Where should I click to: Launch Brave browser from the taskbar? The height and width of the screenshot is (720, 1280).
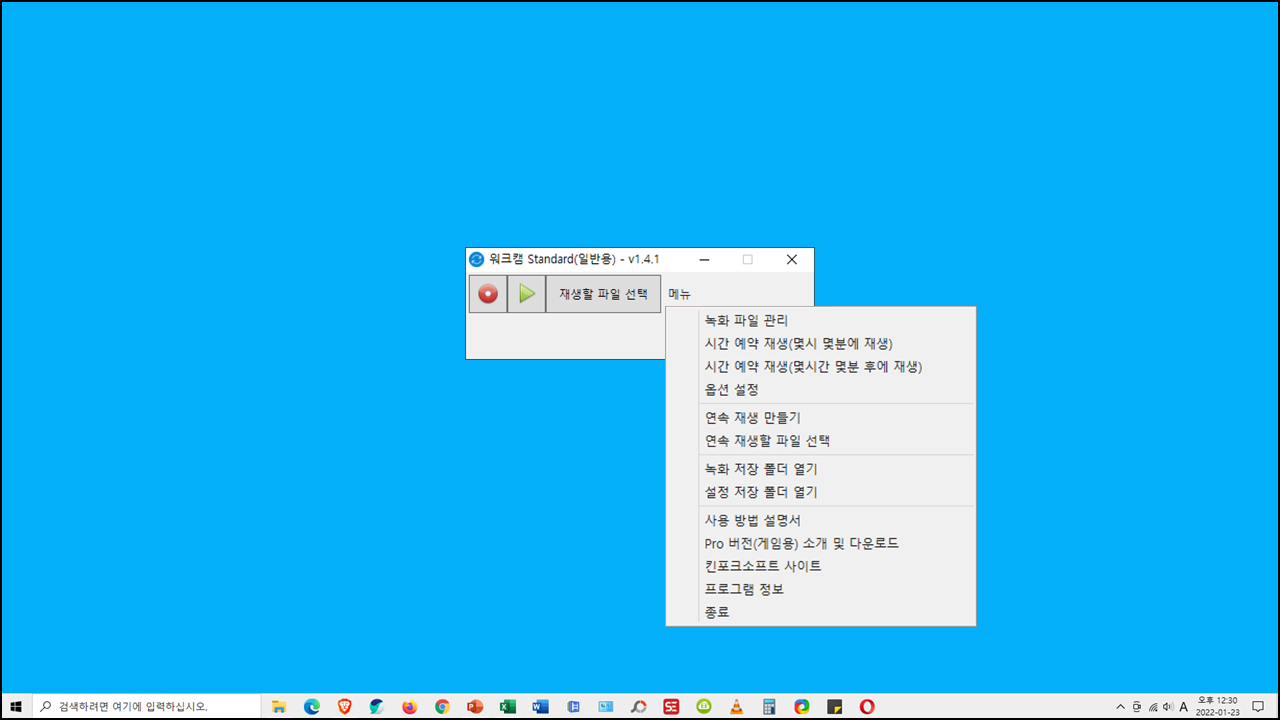344,706
